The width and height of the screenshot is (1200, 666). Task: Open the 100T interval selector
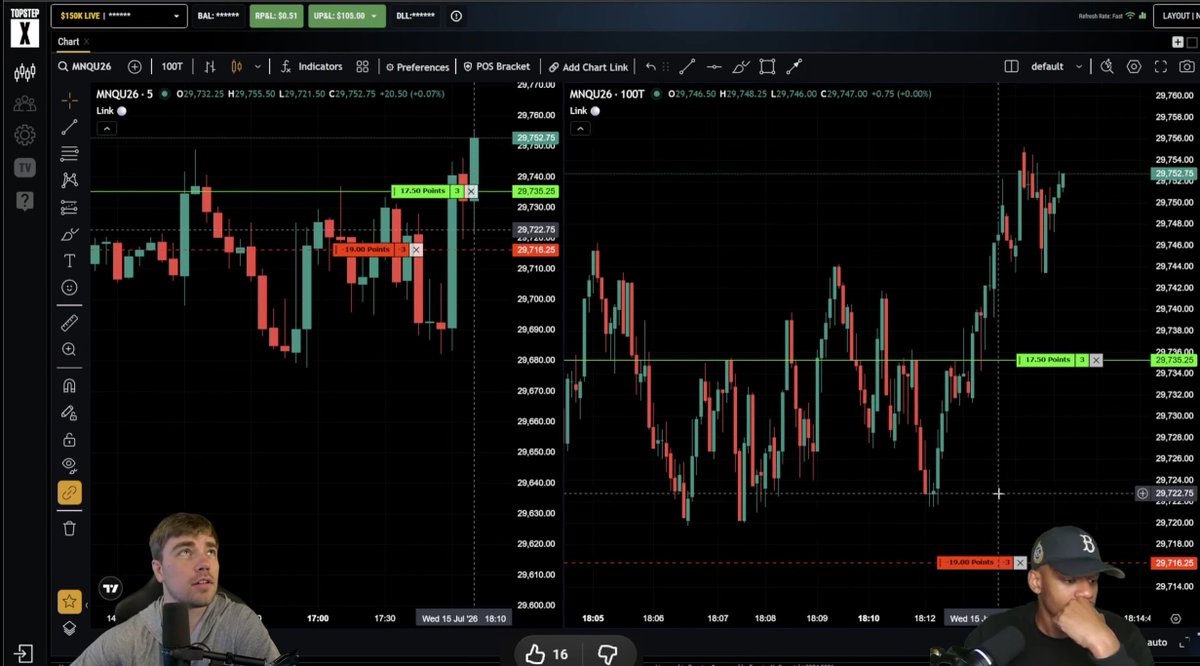tap(172, 67)
